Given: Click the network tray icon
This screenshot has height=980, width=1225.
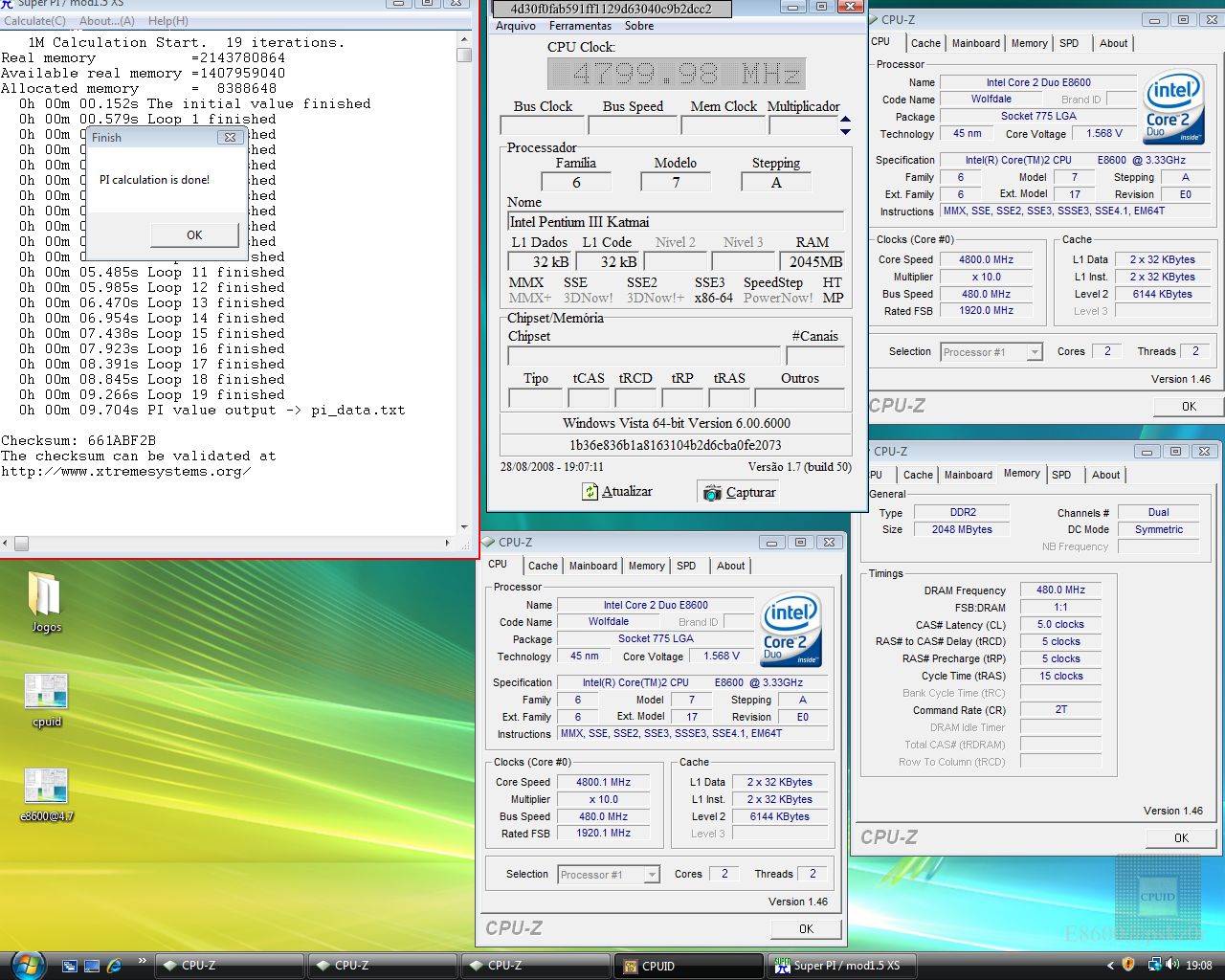Looking at the screenshot, I should 1154,965.
